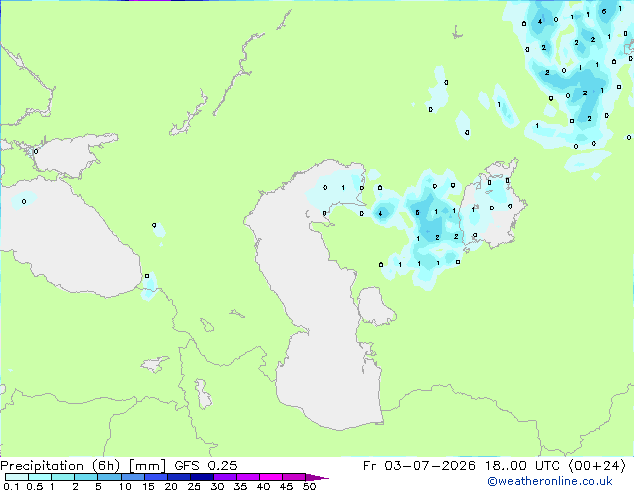Click the '5' precipitation value on map
This screenshot has width=634, height=490.
point(418,213)
